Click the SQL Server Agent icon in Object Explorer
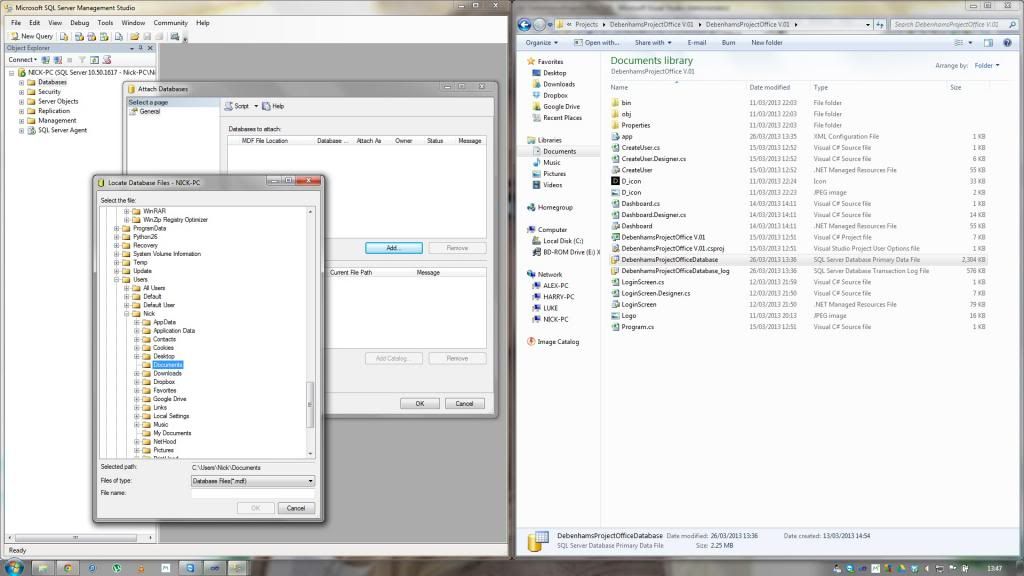The image size is (1024, 576). point(31,131)
